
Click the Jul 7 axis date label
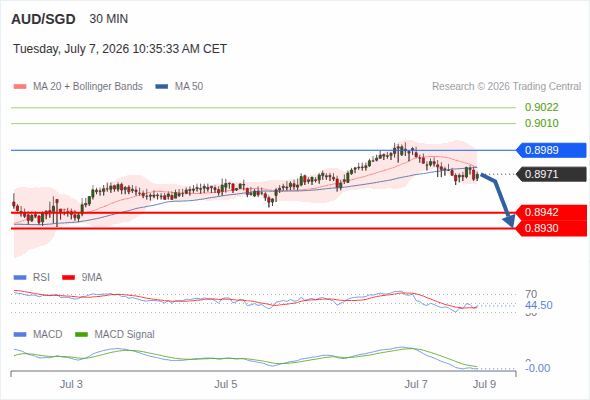[x=416, y=384]
